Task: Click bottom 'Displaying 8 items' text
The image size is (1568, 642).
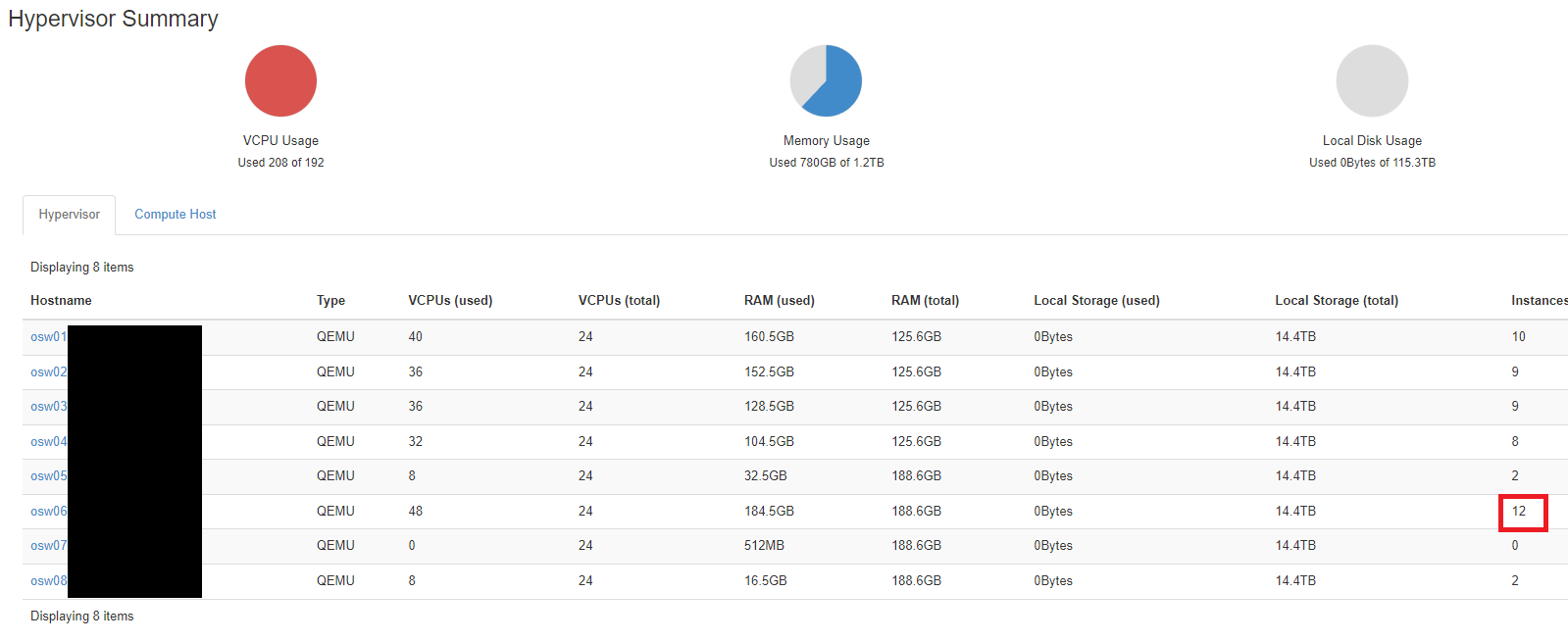Action: tap(81, 617)
